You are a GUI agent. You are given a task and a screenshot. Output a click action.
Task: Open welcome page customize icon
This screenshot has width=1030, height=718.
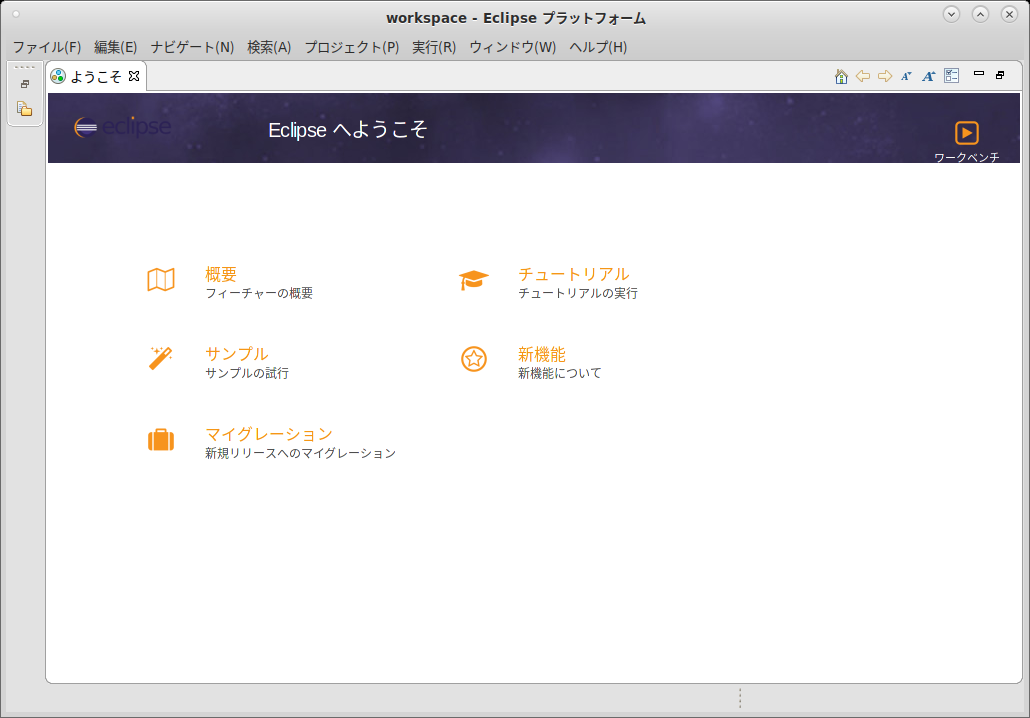pyautogui.click(x=951, y=76)
